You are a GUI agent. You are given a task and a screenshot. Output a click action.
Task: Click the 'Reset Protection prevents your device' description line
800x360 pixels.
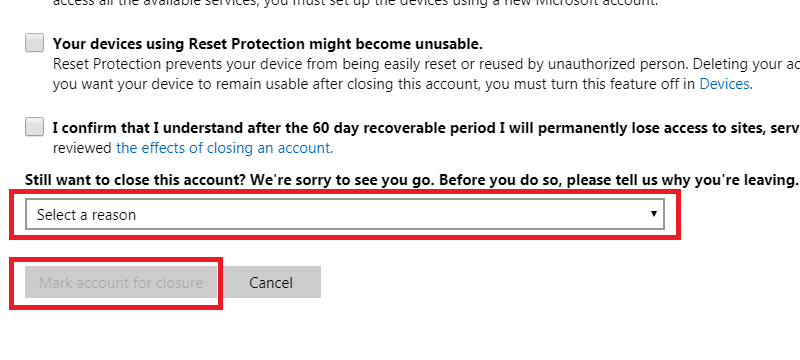tap(426, 64)
